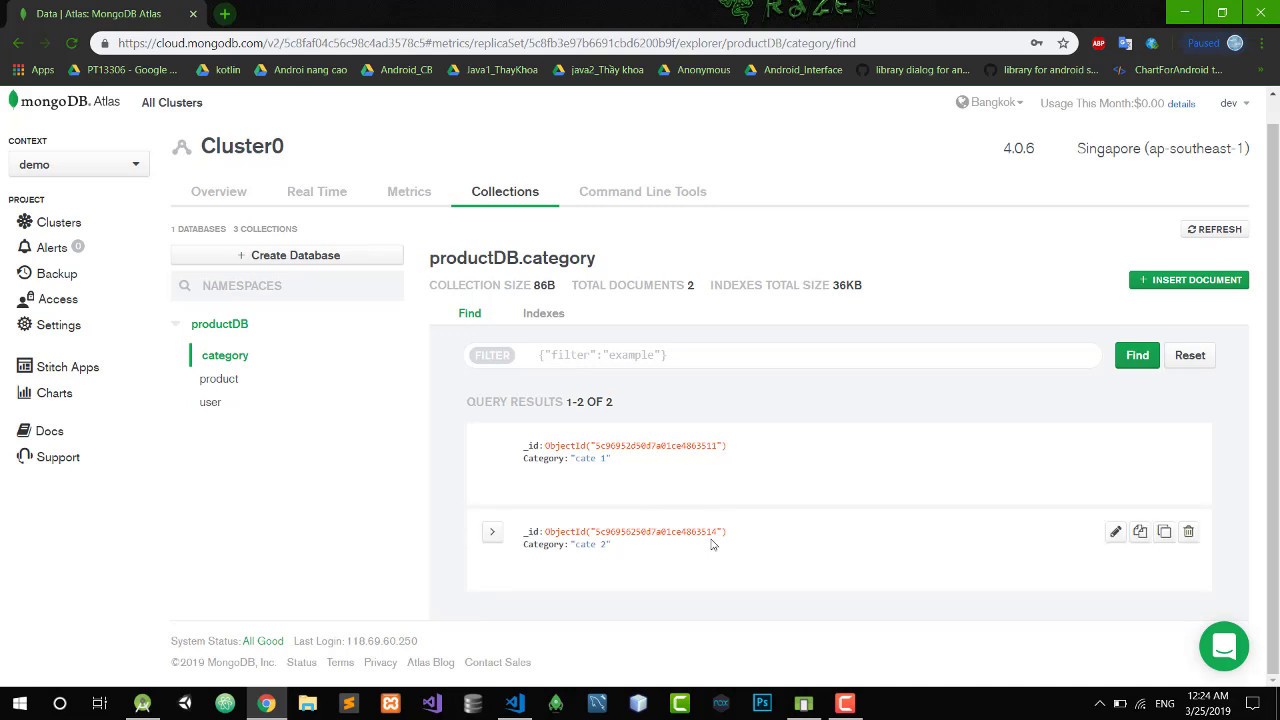Reload the browser page
This screenshot has width=1280, height=720.
[71, 43]
